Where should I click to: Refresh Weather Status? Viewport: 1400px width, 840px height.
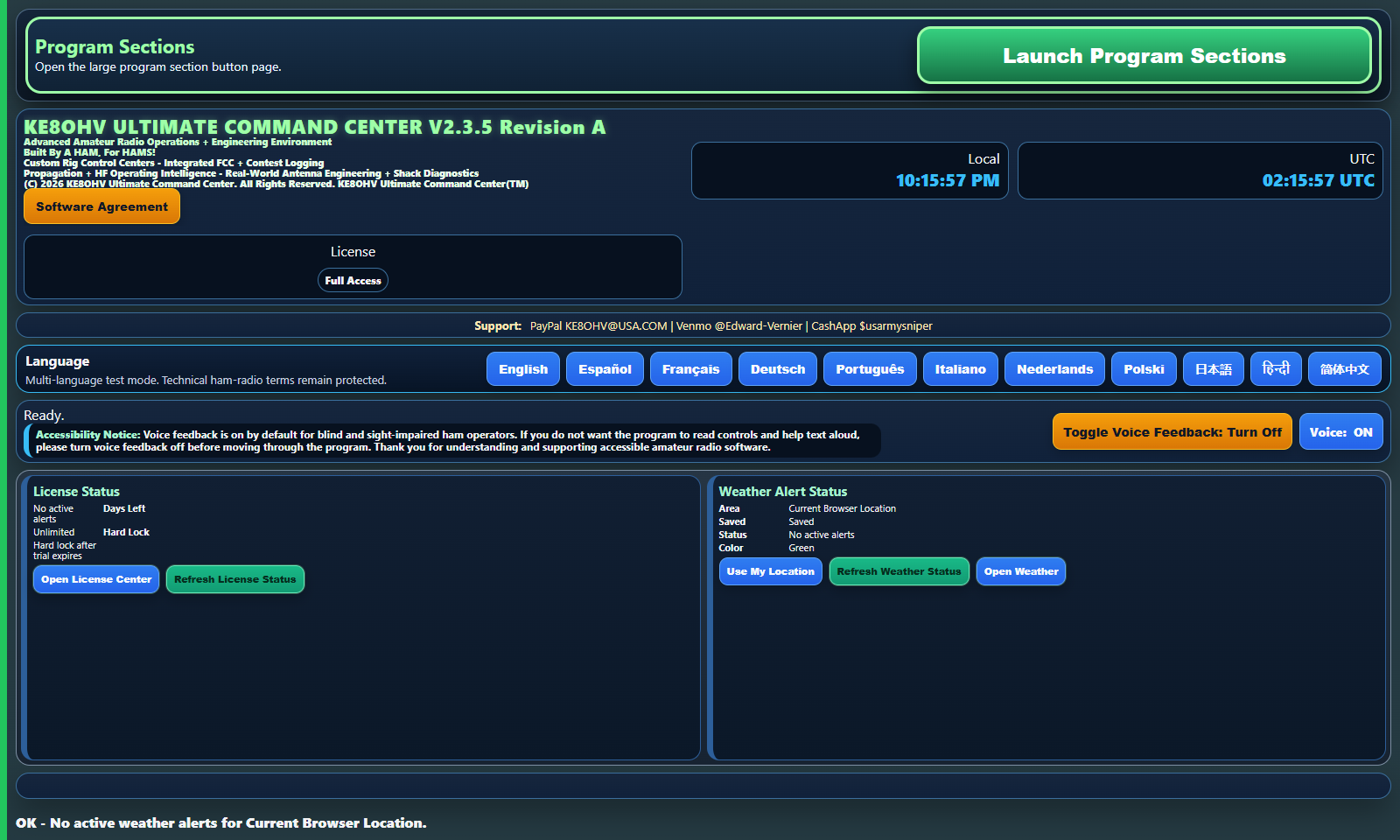(899, 571)
